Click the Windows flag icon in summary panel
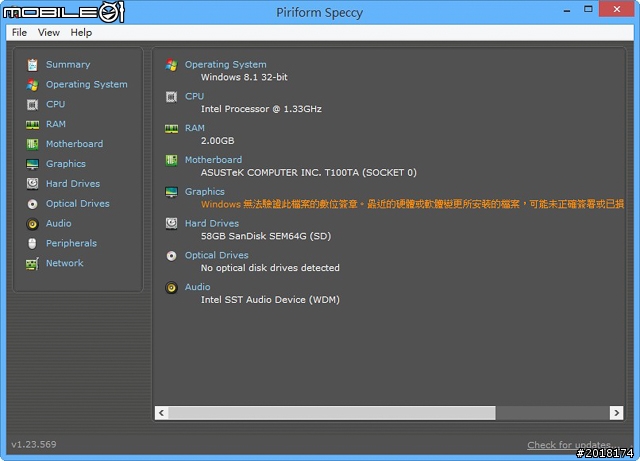The height and width of the screenshot is (461, 640). 171,65
